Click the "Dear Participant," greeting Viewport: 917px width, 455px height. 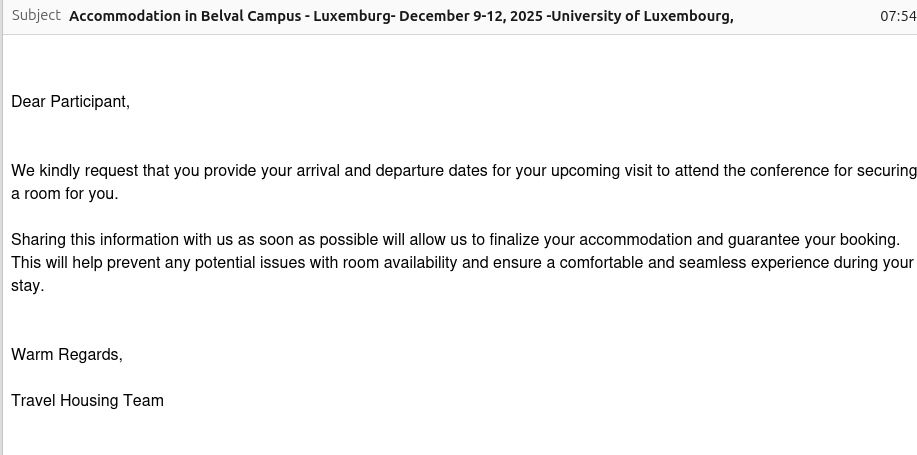[x=70, y=101]
